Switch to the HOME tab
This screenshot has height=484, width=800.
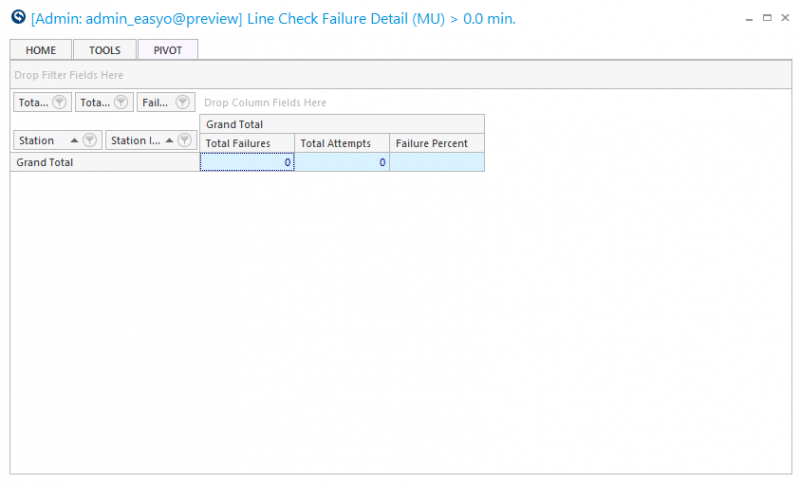pyautogui.click(x=41, y=50)
